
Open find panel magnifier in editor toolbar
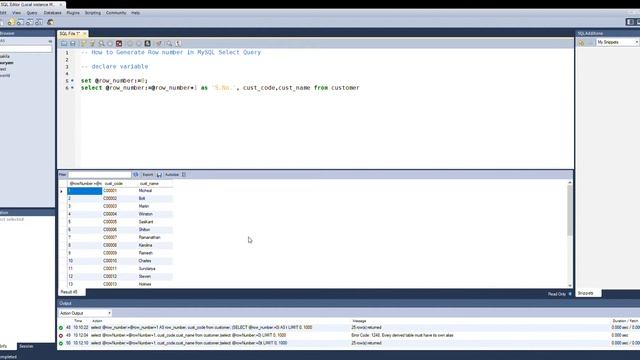169,43
